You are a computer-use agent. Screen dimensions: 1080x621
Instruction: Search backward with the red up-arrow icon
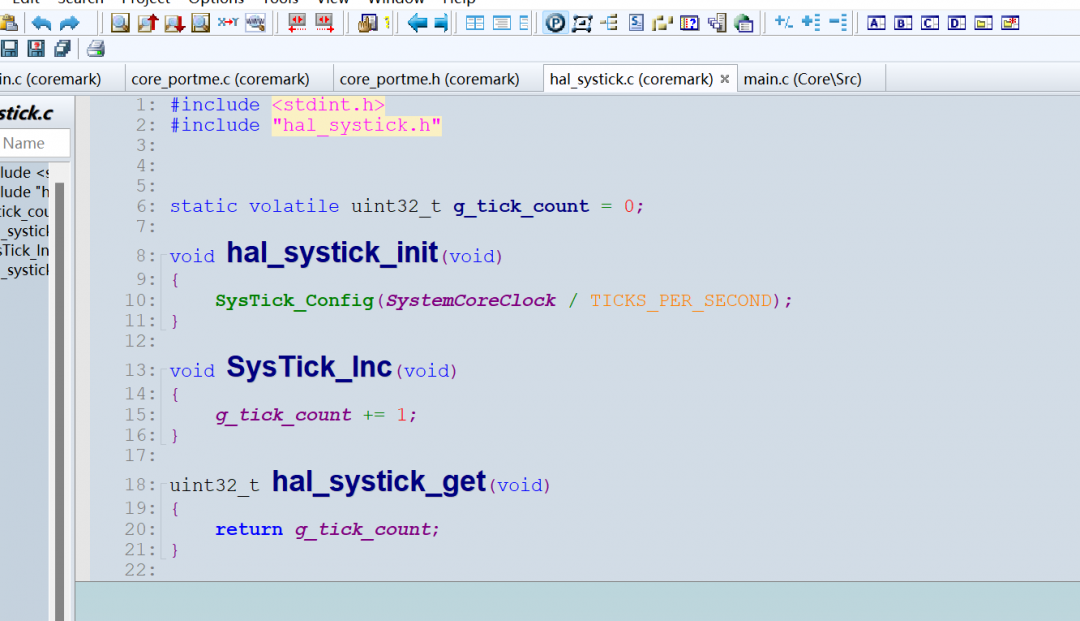(147, 23)
